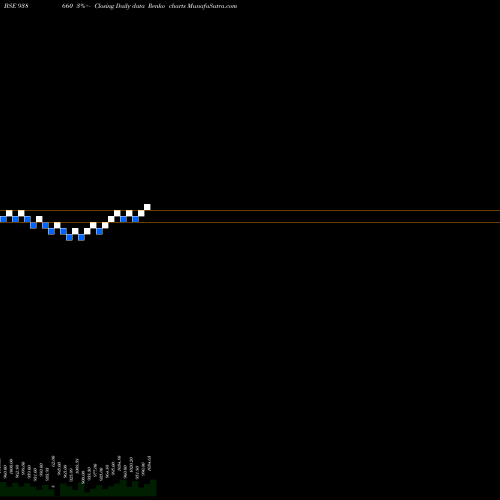
Task: Click the upper orange horizontal level line
Action: pos(250,210)
